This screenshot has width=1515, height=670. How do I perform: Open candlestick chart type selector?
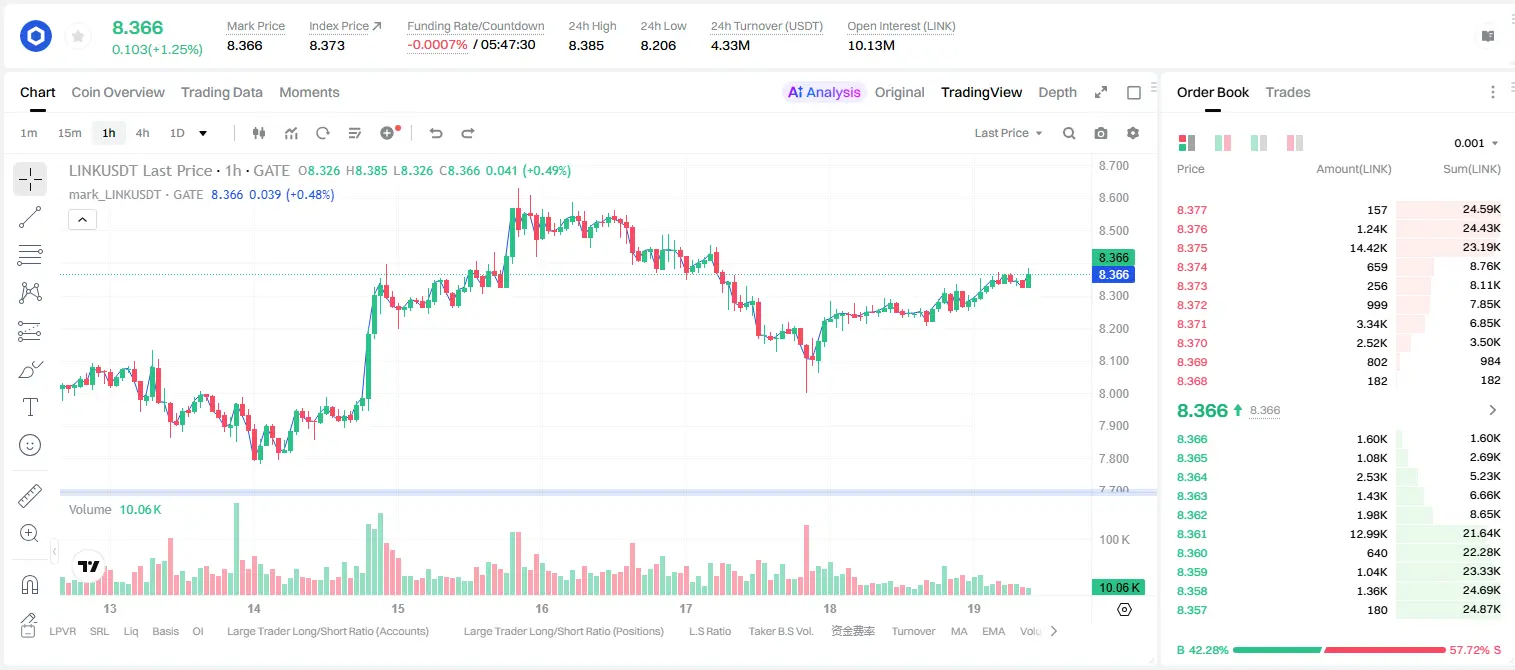tap(260, 133)
